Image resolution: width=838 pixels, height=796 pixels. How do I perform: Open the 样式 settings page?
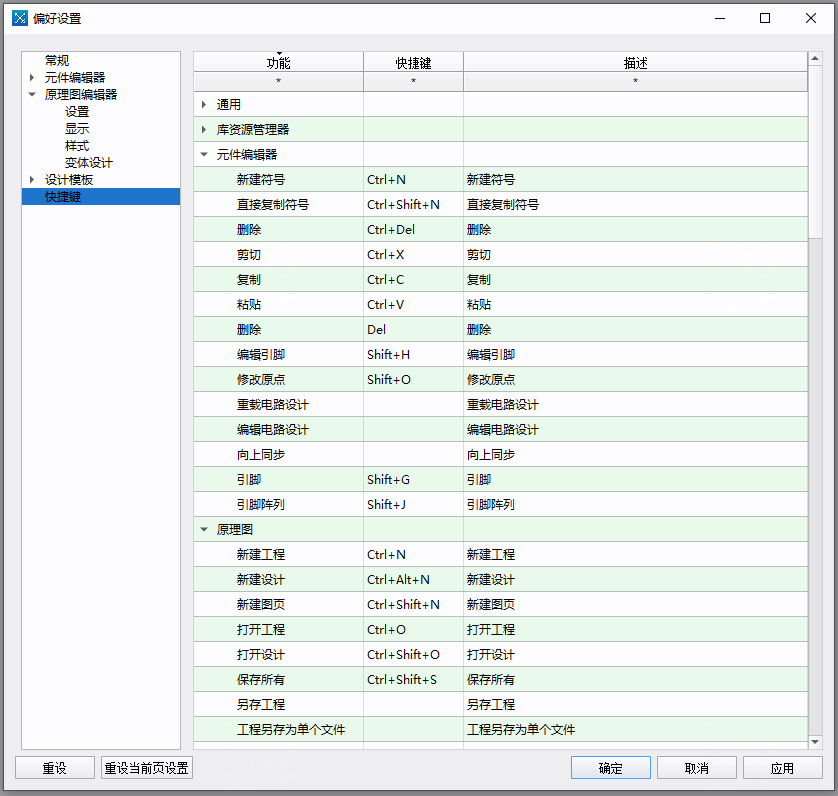pyautogui.click(x=76, y=144)
